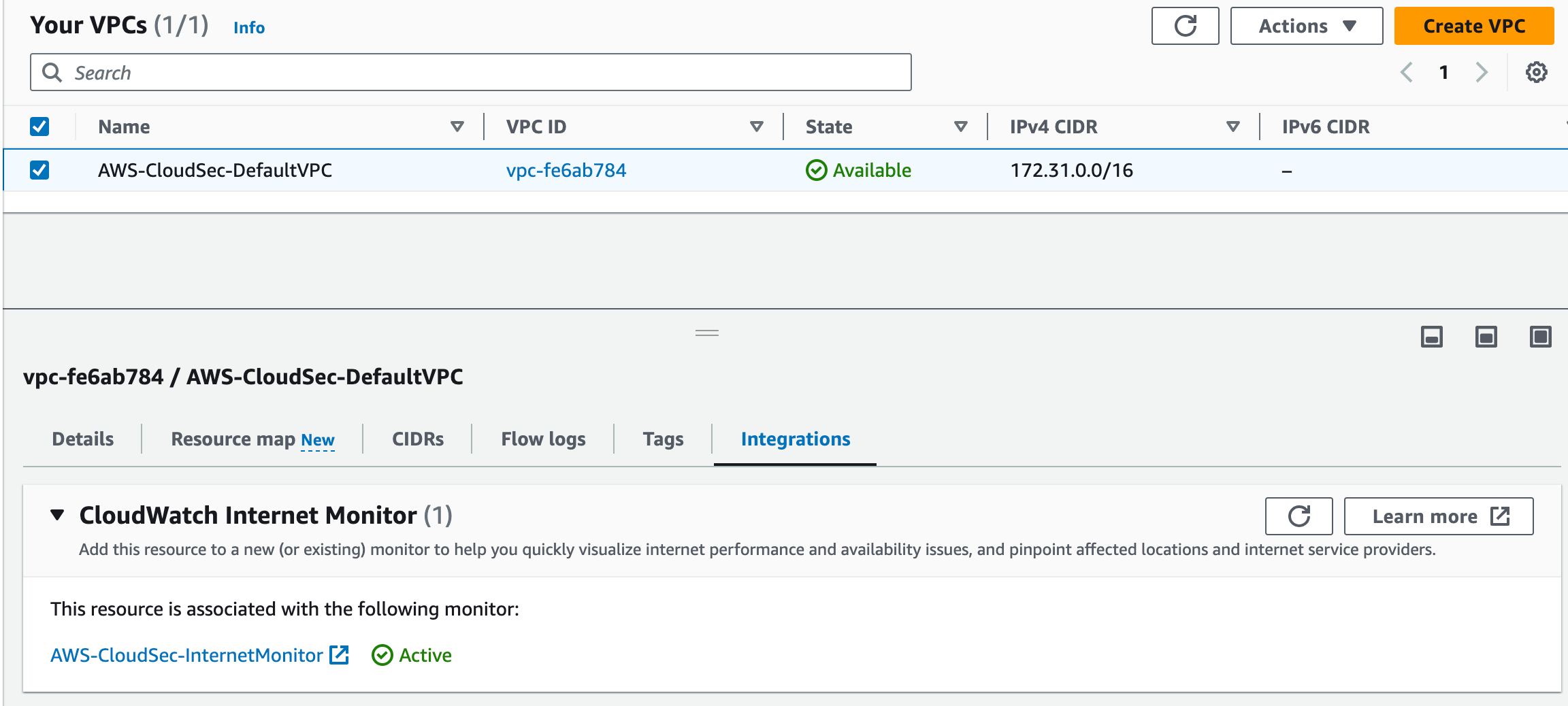Minimize details panel to bottom size
1568x706 pixels.
(x=1432, y=337)
